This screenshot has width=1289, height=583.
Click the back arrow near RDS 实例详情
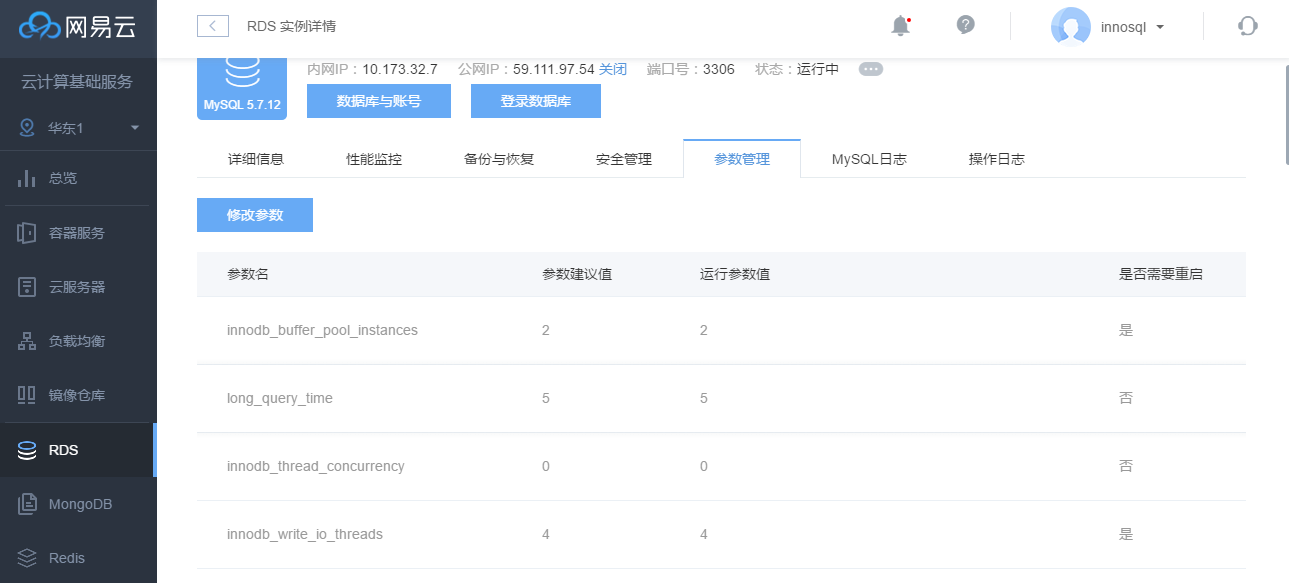click(211, 27)
